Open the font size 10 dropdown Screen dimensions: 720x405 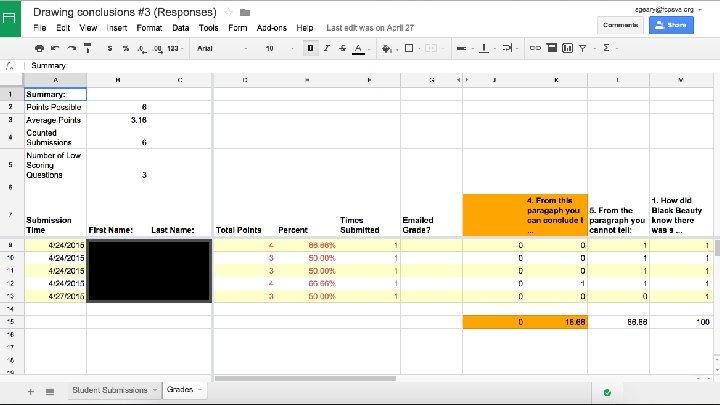click(x=279, y=48)
